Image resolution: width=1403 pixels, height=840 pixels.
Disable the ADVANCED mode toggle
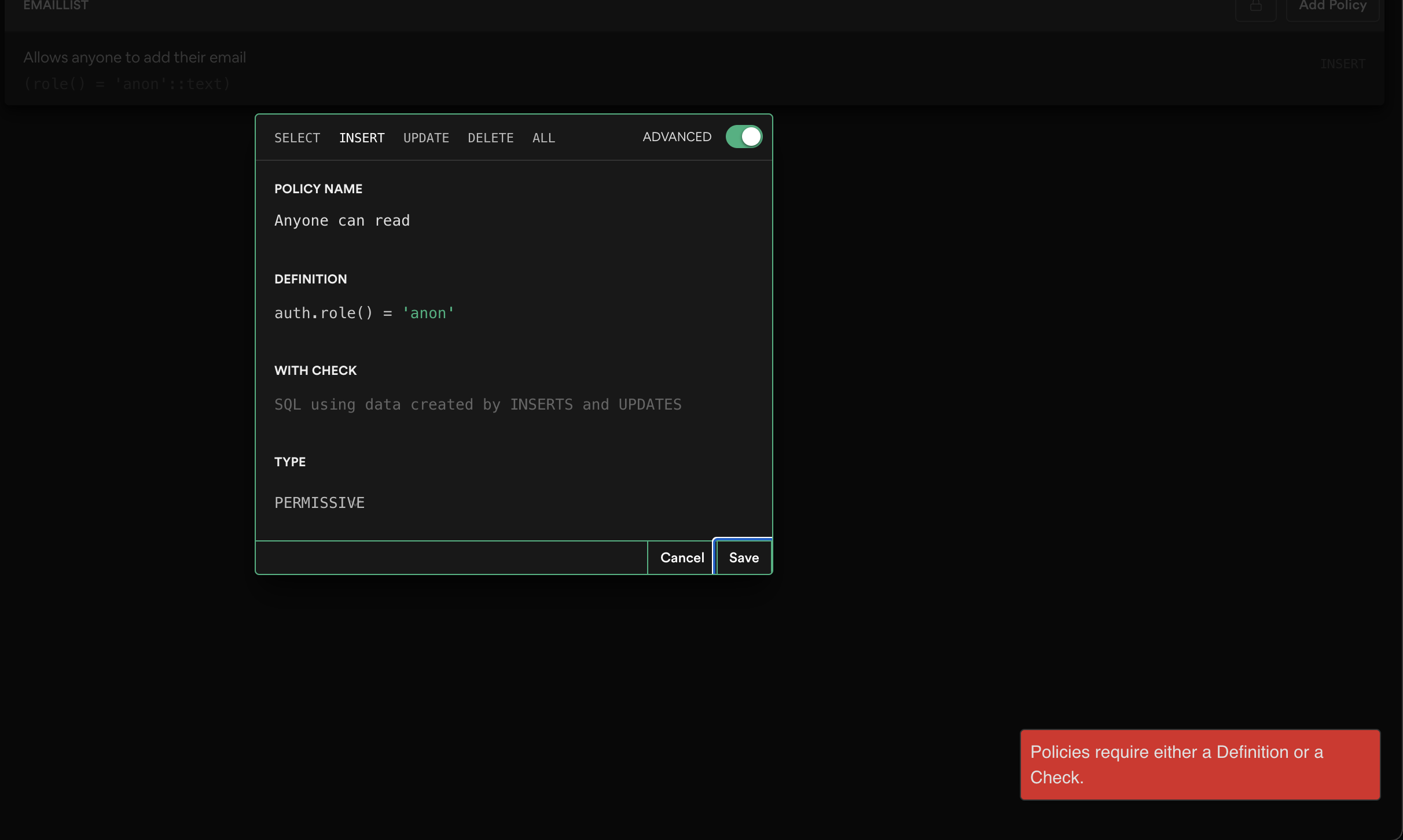pos(743,137)
